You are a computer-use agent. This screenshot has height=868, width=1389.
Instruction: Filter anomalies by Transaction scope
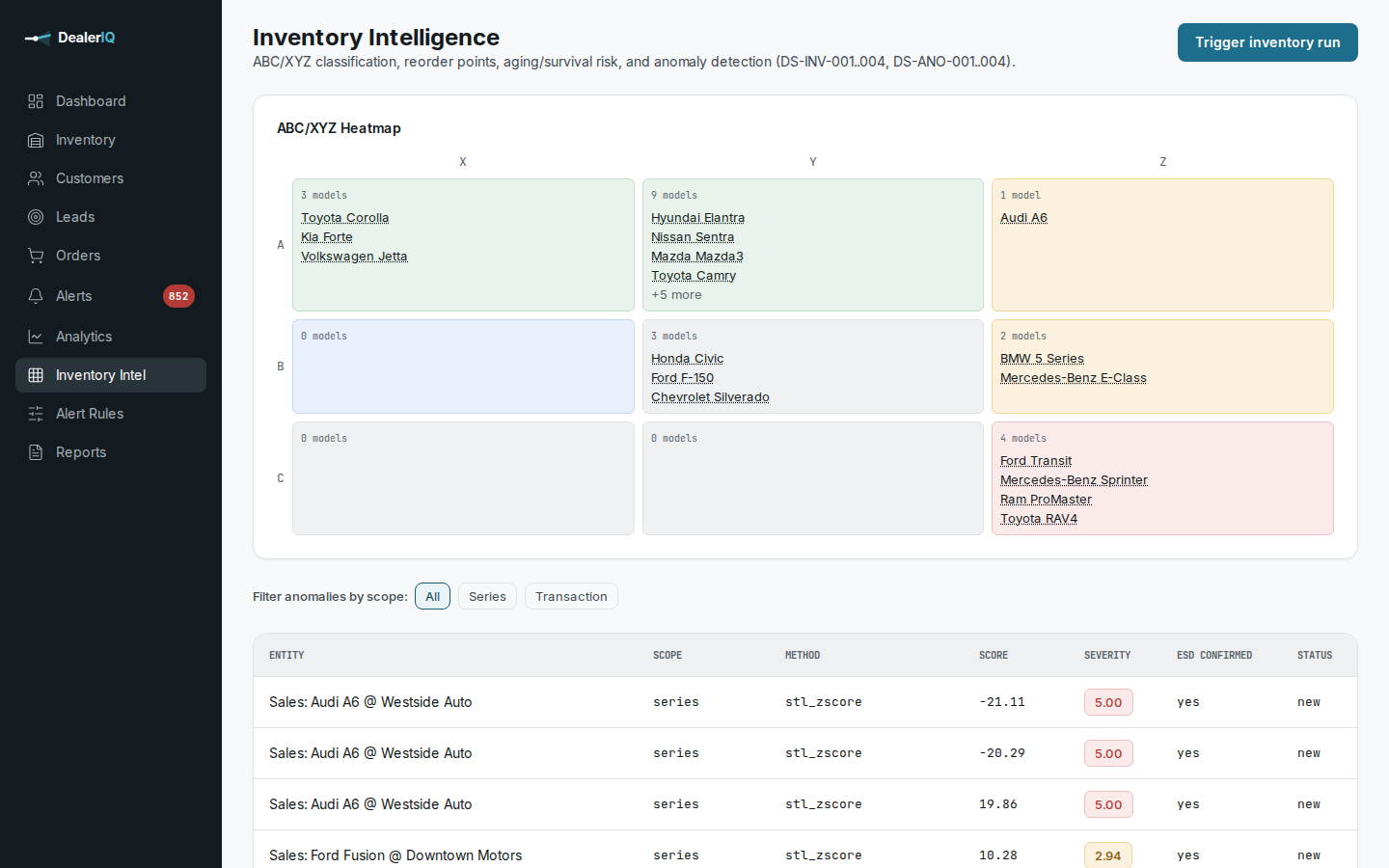coord(571,596)
